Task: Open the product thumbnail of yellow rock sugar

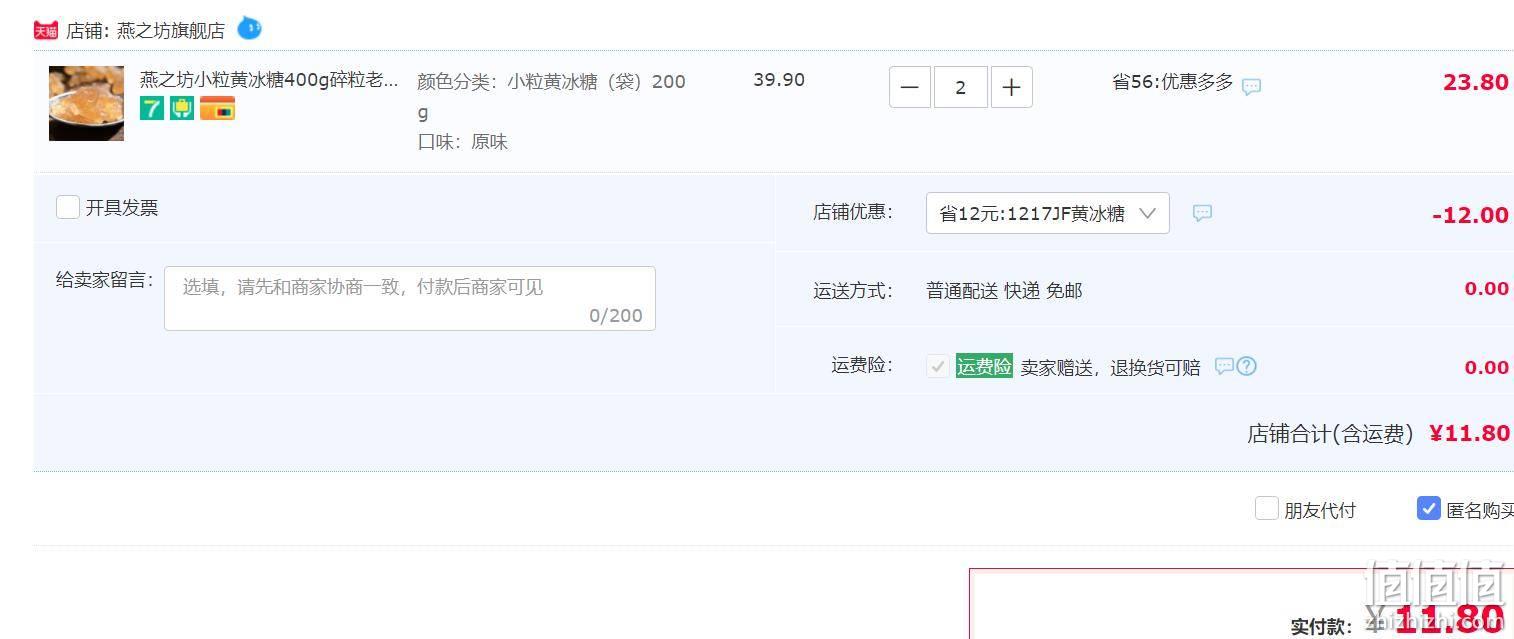Action: (87, 103)
